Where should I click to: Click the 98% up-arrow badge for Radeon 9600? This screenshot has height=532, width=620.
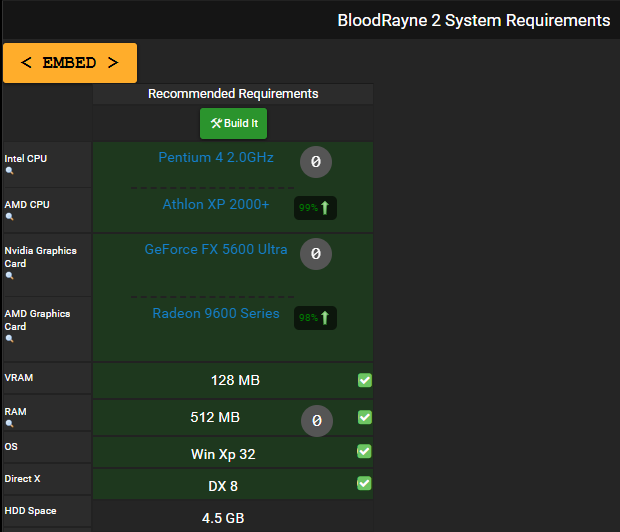pyautogui.click(x=315, y=318)
